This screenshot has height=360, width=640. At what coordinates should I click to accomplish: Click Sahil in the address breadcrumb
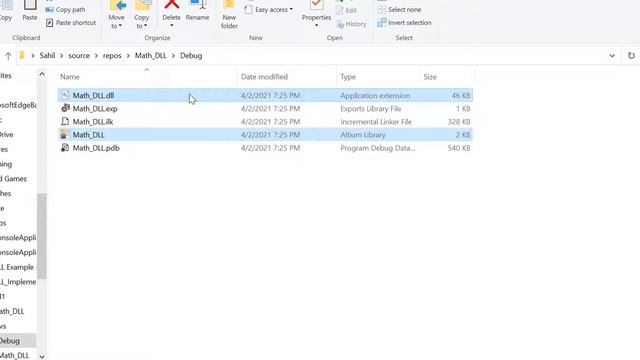point(47,56)
